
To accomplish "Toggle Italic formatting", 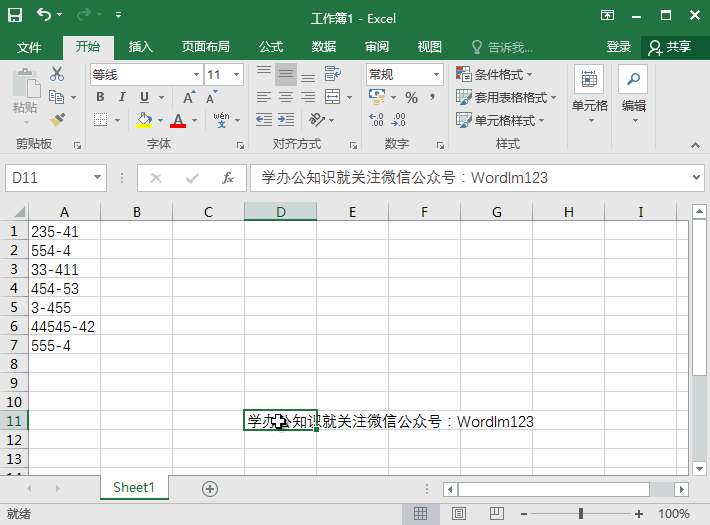I will point(122,97).
